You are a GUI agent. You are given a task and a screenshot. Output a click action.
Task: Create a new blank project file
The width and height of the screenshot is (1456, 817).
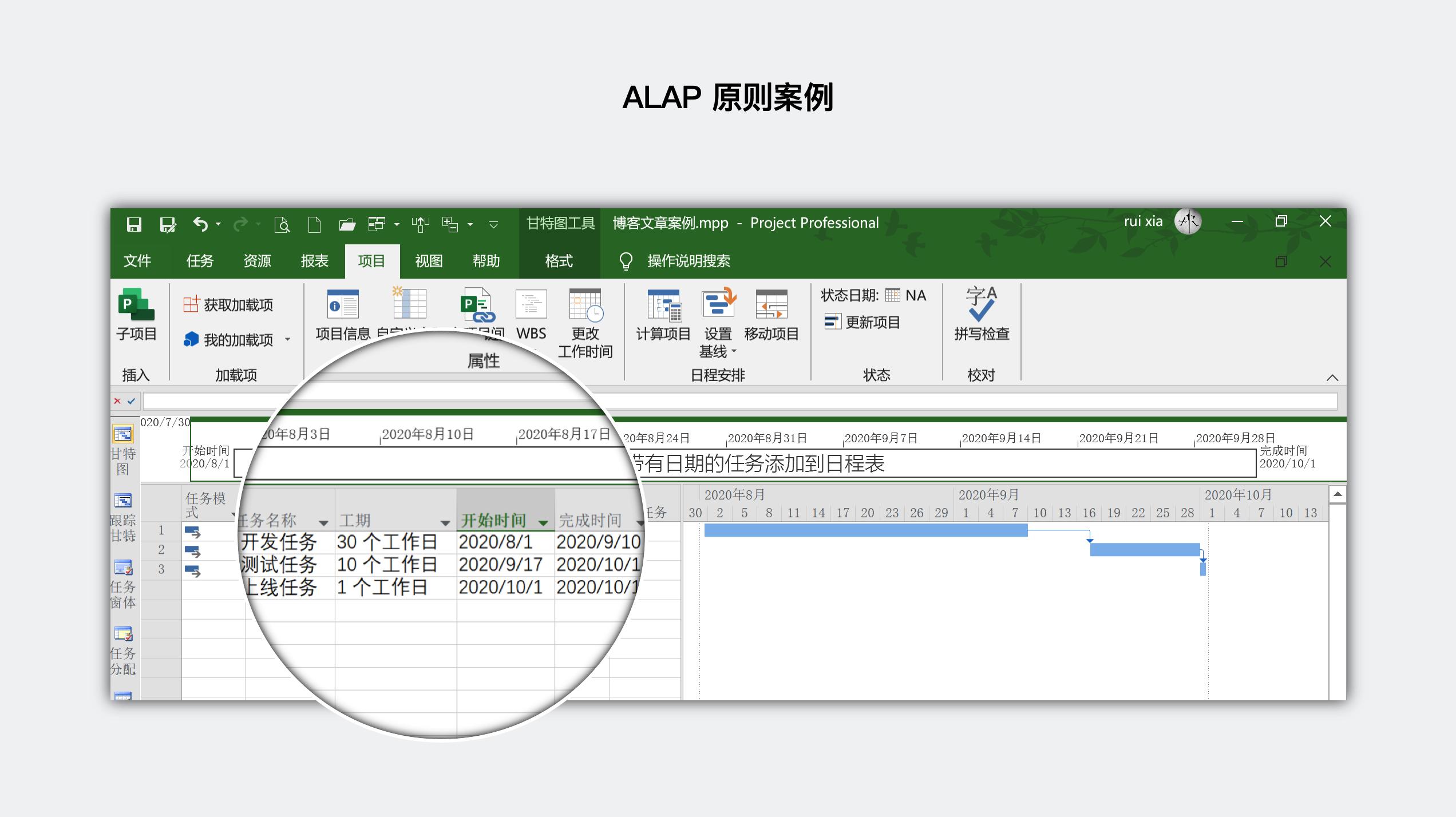(314, 224)
